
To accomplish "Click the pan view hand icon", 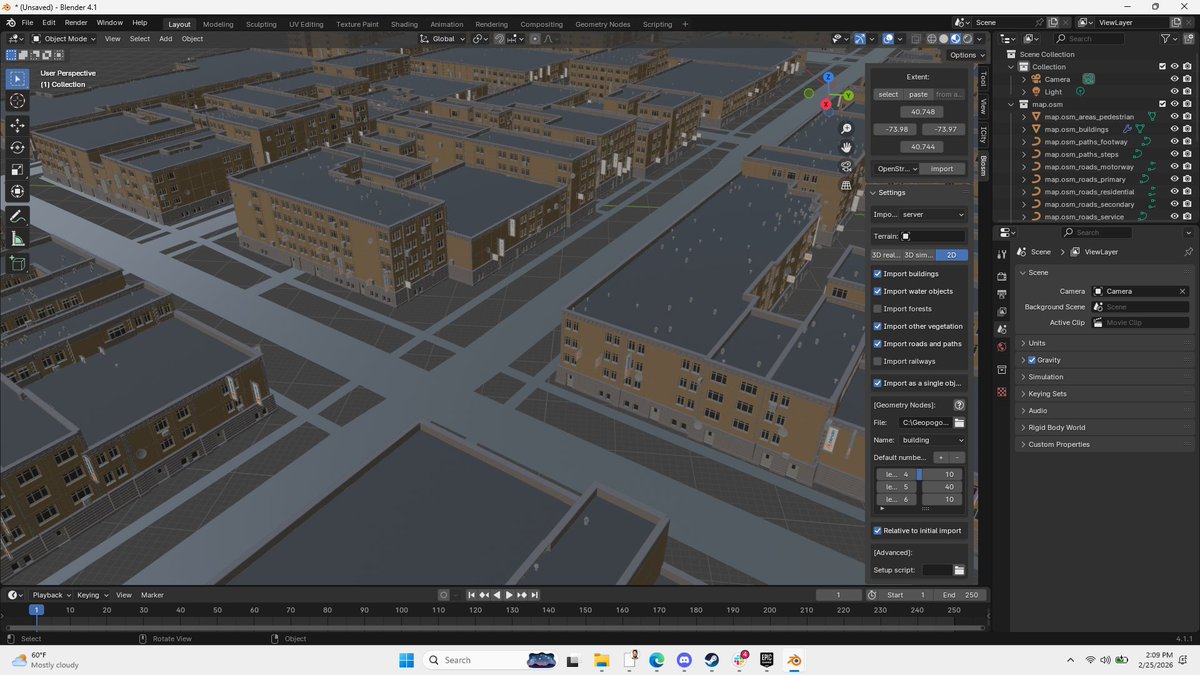I will pyautogui.click(x=846, y=147).
